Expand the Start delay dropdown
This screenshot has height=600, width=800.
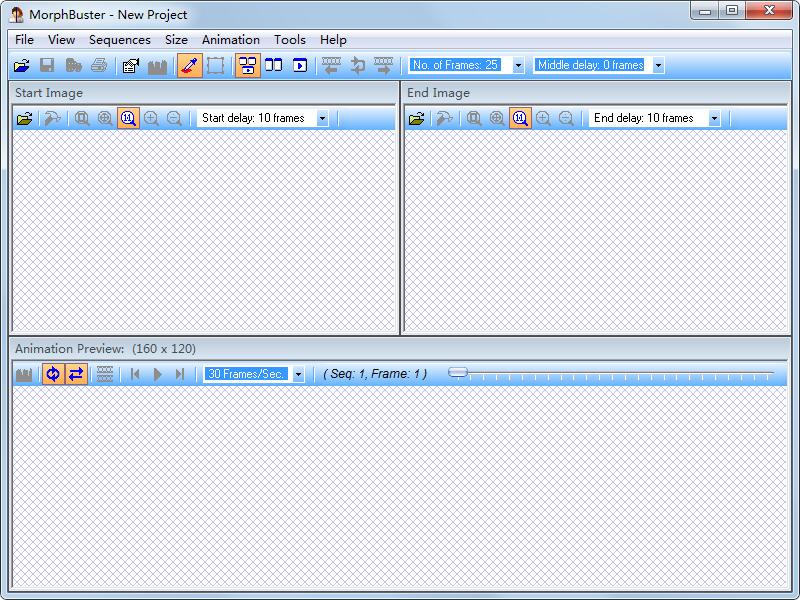(x=322, y=118)
